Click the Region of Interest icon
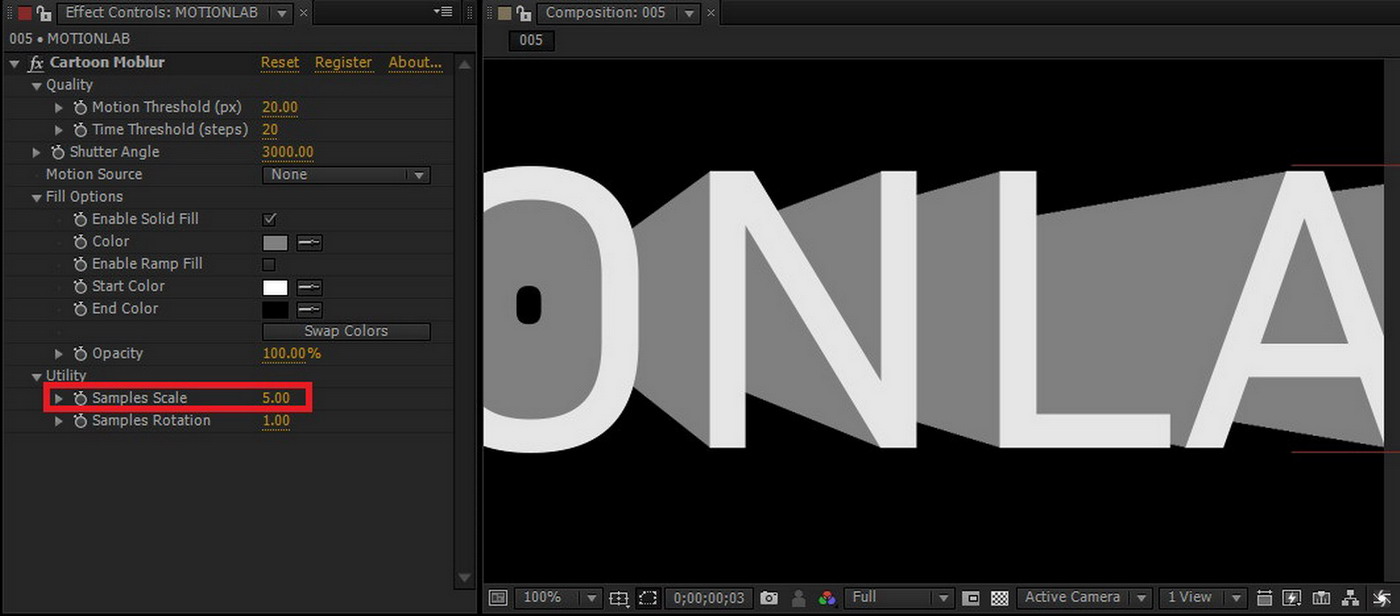Image resolution: width=1400 pixels, height=616 pixels. (x=970, y=598)
